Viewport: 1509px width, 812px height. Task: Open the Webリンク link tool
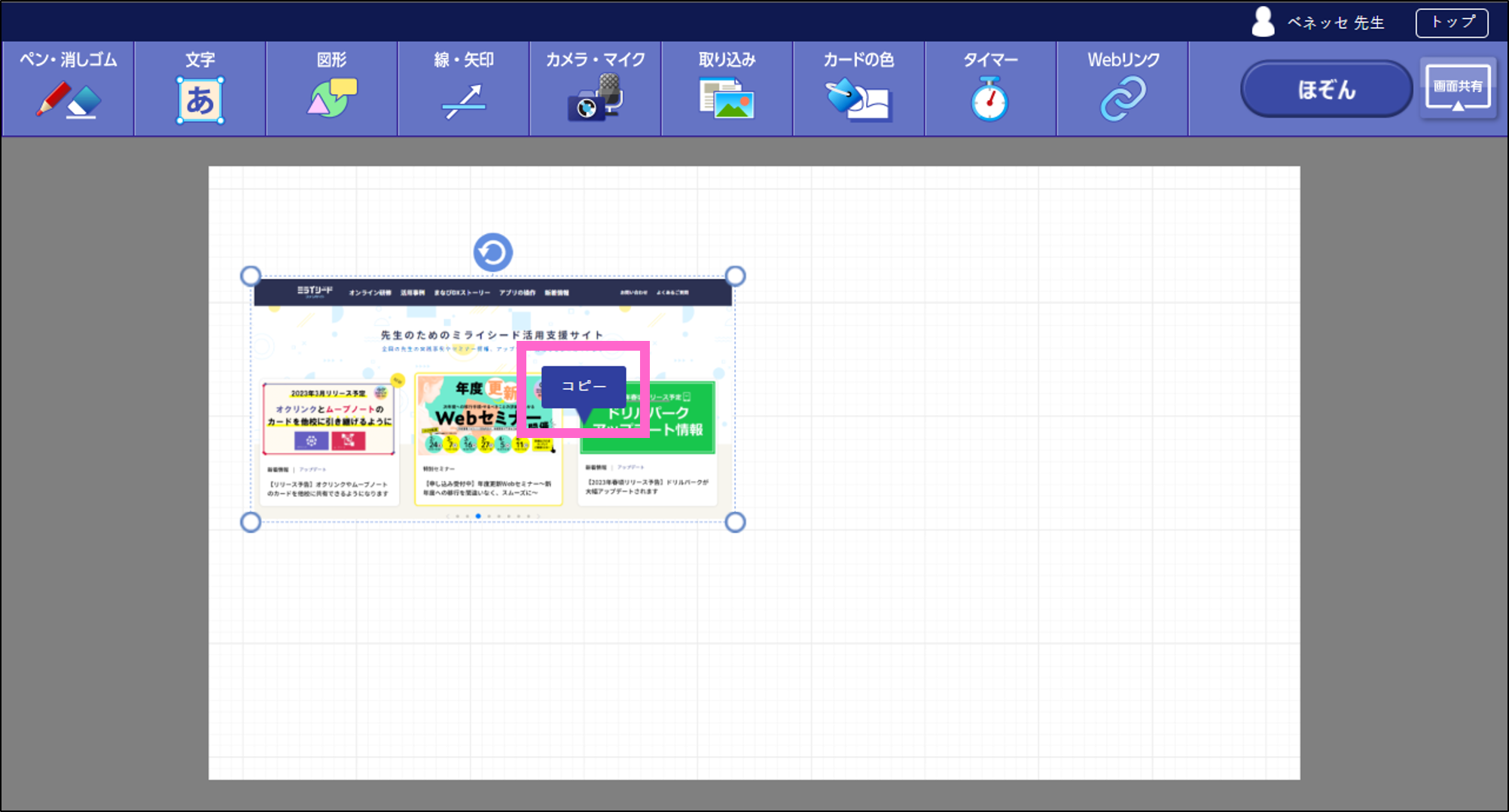1123,89
